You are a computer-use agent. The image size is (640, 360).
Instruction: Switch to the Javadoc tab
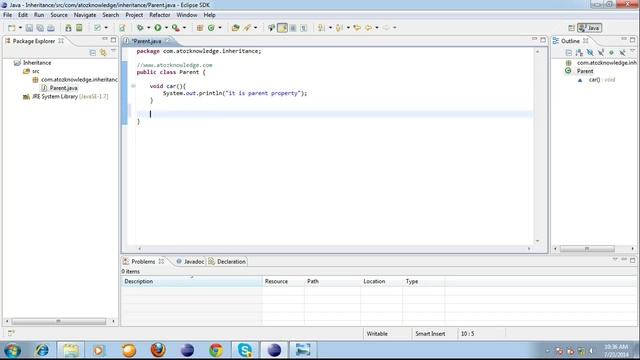pos(190,262)
